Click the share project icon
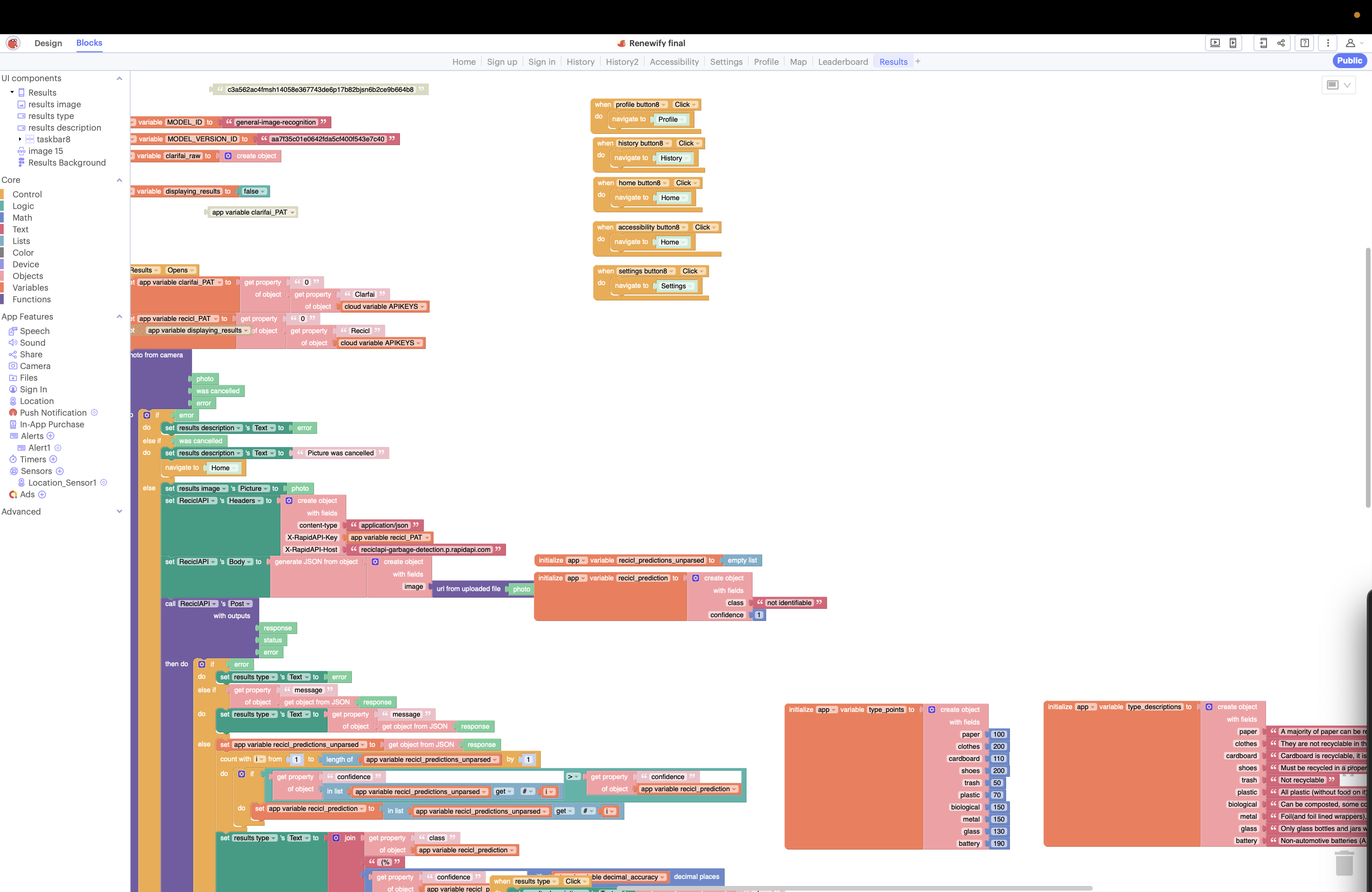The width and height of the screenshot is (1372, 892). tap(1281, 42)
